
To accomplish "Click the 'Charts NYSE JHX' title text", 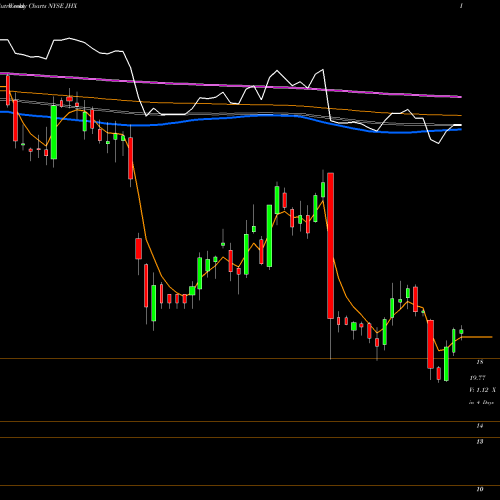I will click(x=52, y=6).
